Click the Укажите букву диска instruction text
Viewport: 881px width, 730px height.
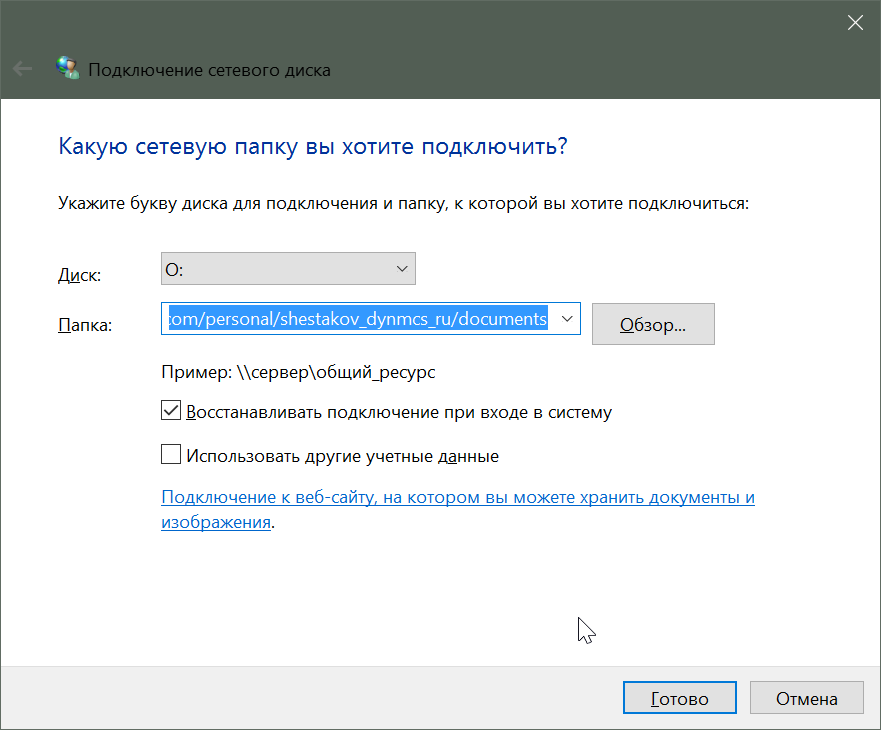[403, 203]
